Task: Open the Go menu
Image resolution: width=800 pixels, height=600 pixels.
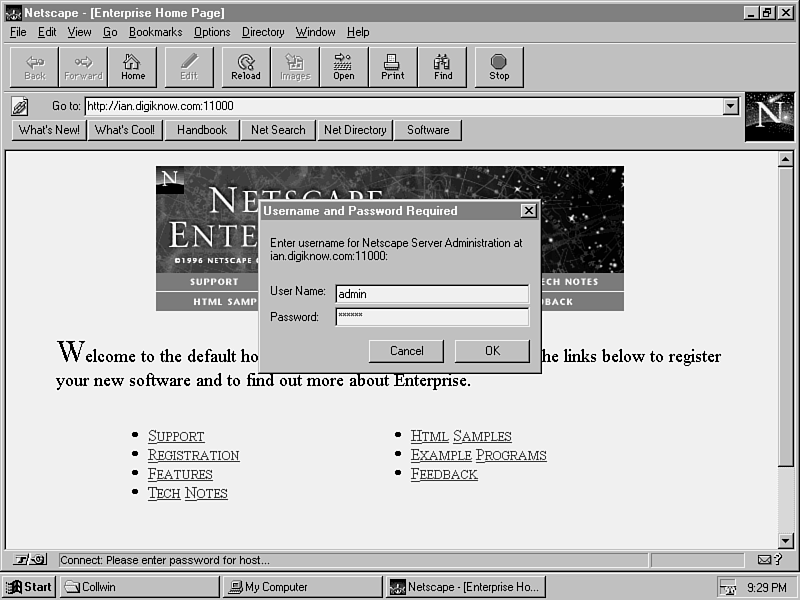Action: tap(110, 32)
